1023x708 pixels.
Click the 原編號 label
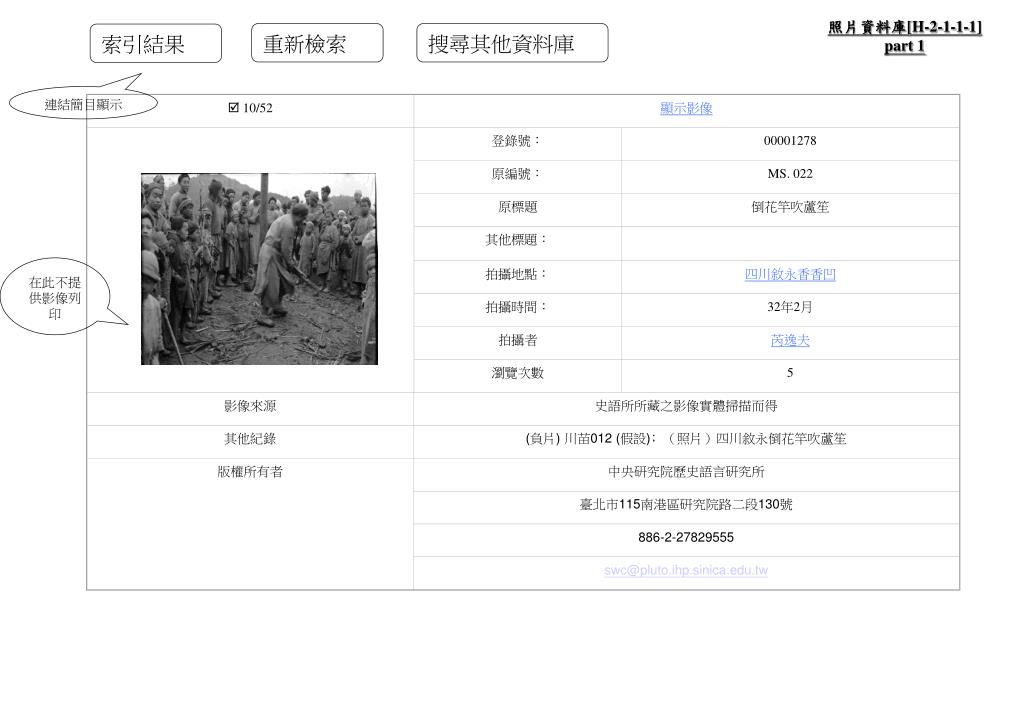pos(515,174)
